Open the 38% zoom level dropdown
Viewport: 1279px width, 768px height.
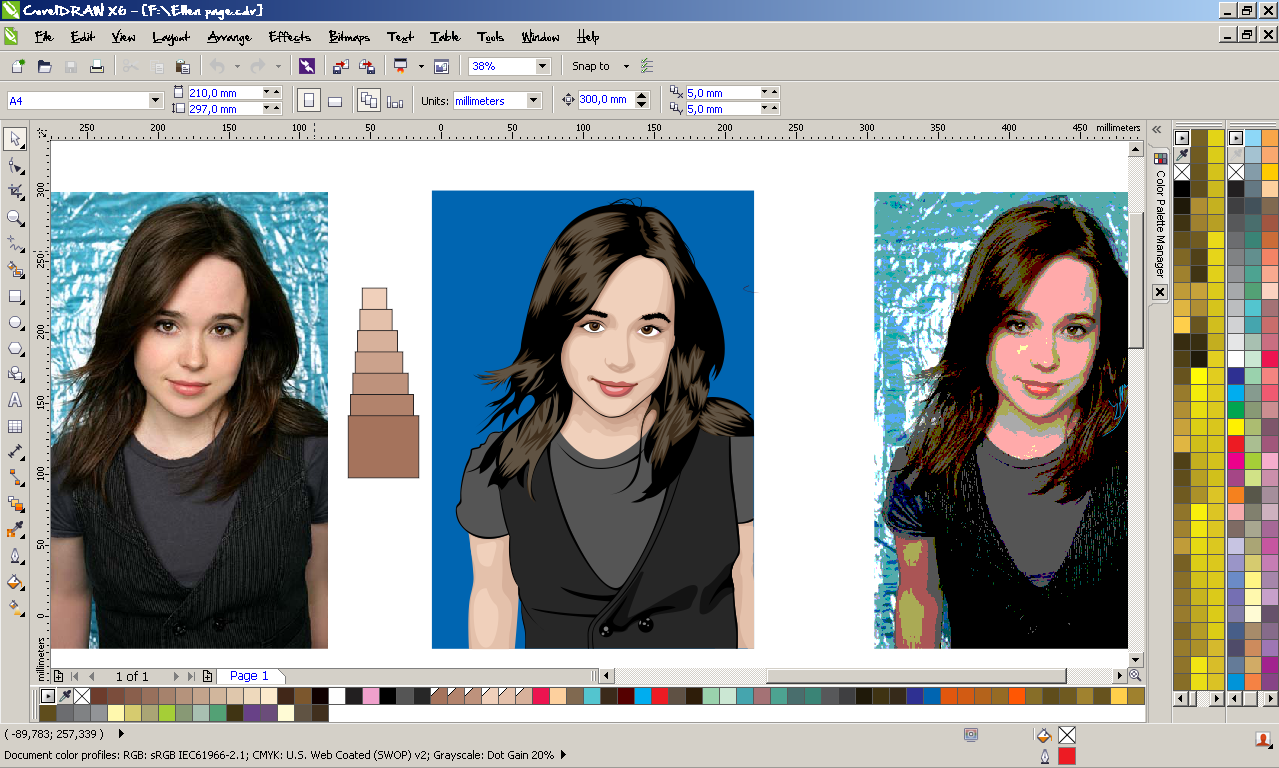[x=542, y=67]
